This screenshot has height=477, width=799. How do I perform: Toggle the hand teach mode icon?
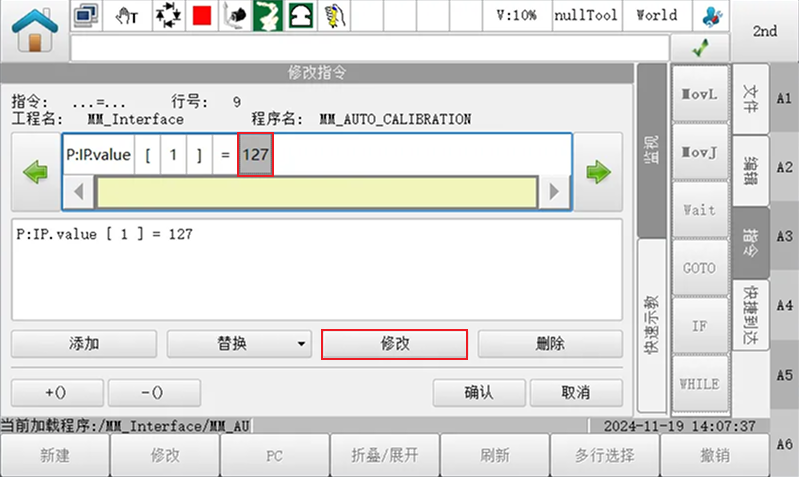click(x=127, y=16)
